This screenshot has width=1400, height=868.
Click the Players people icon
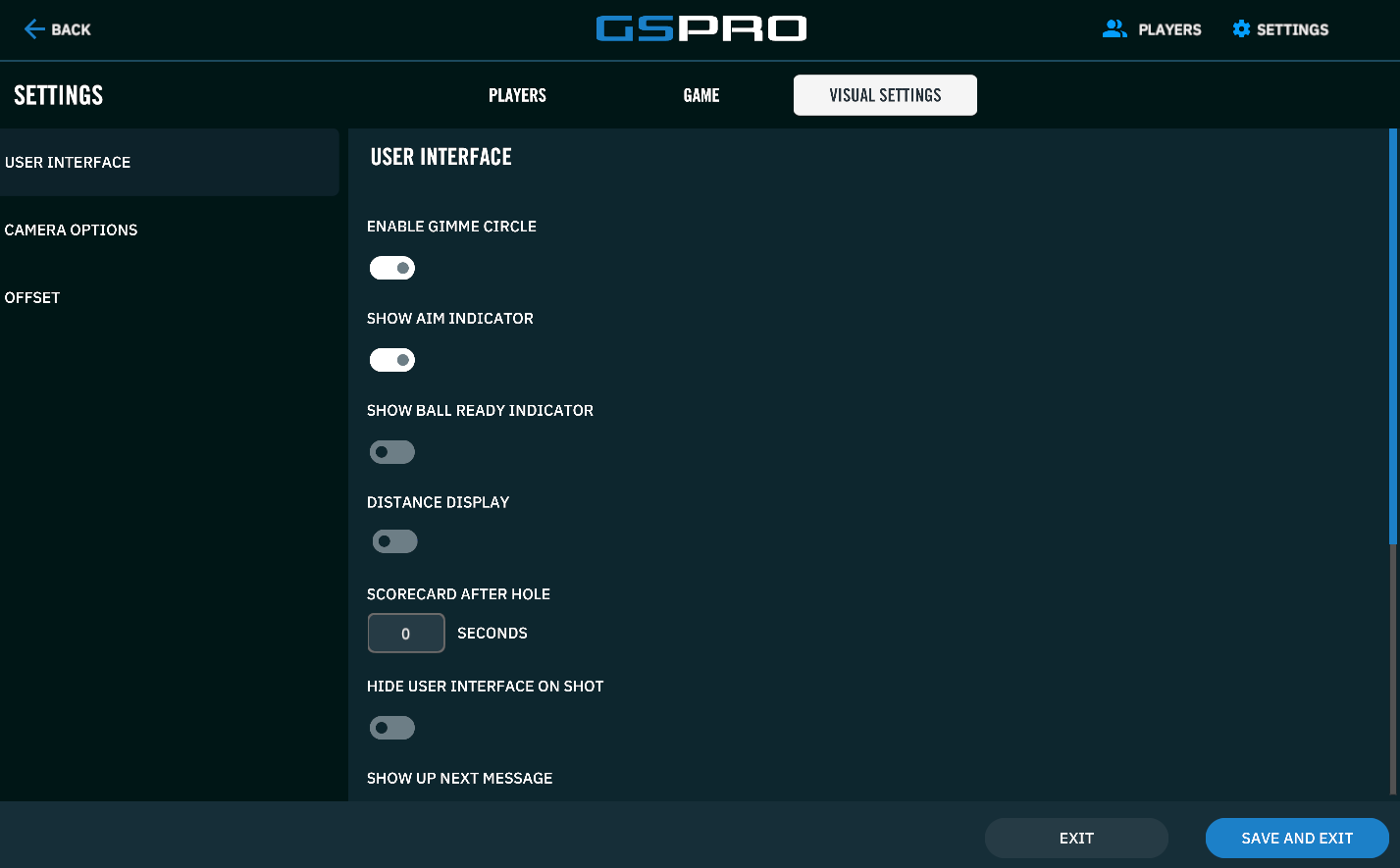tap(1115, 29)
